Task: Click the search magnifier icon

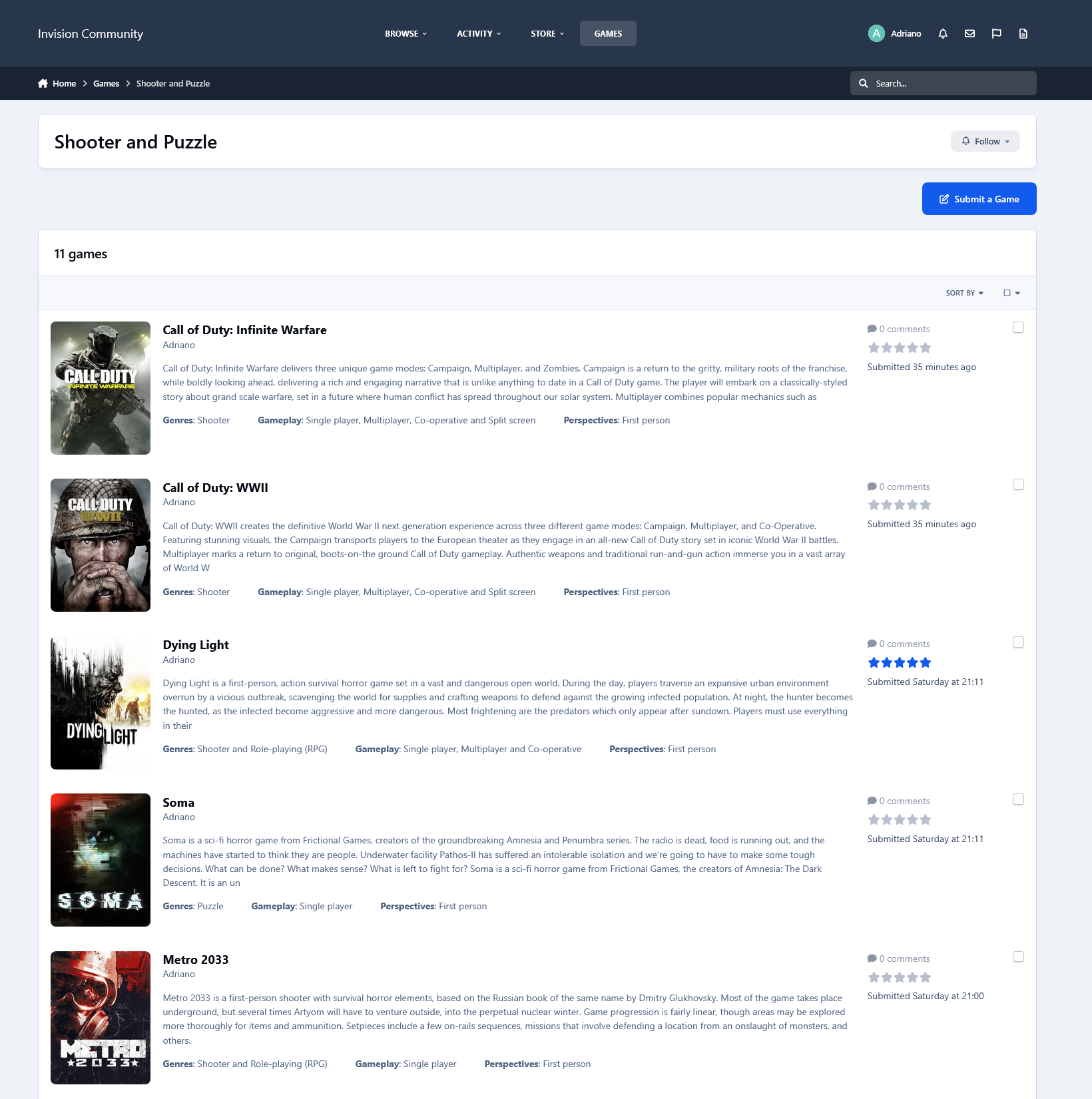Action: [x=864, y=83]
